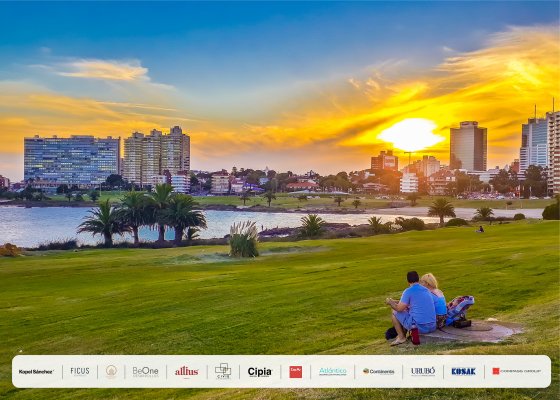Click the bright setting sun
This screenshot has height=400, width=560.
[411, 135]
